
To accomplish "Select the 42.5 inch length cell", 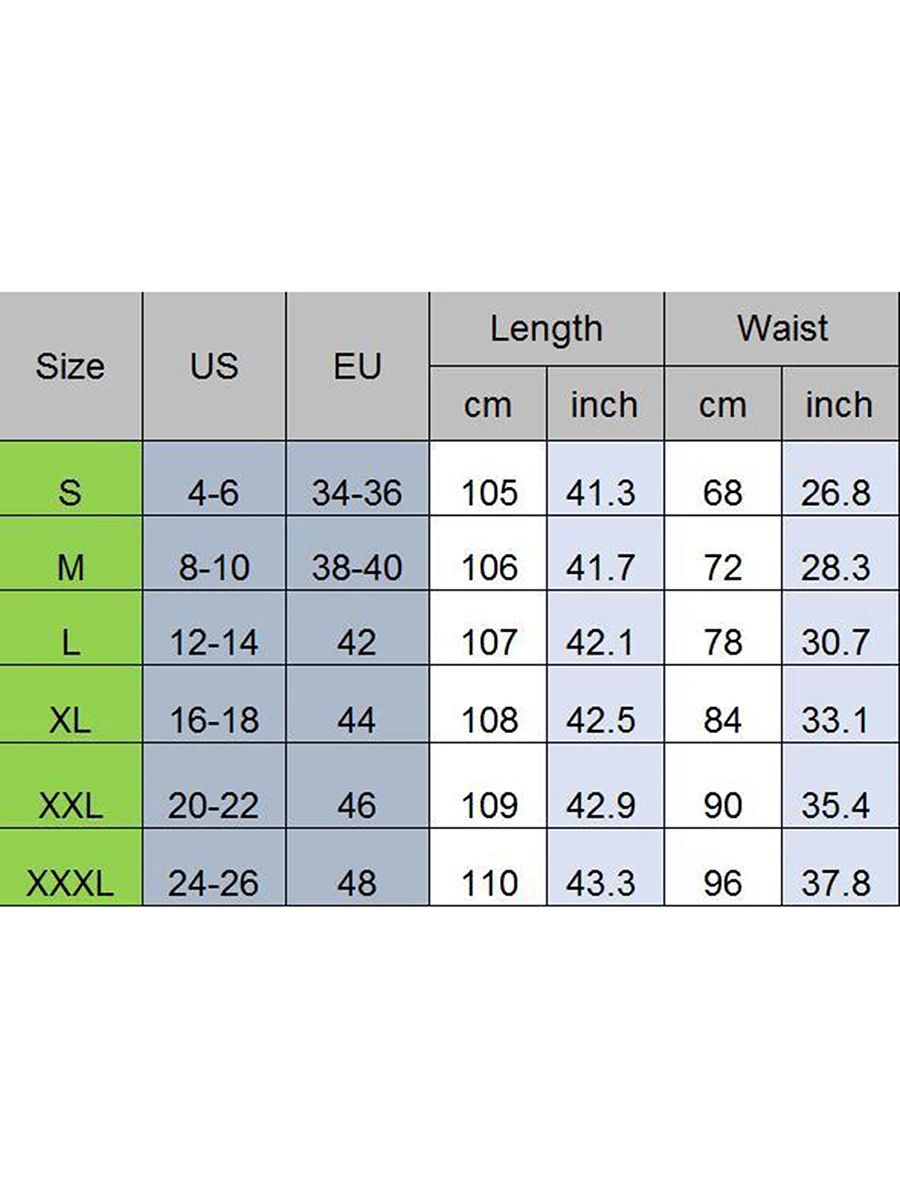I will 601,718.
